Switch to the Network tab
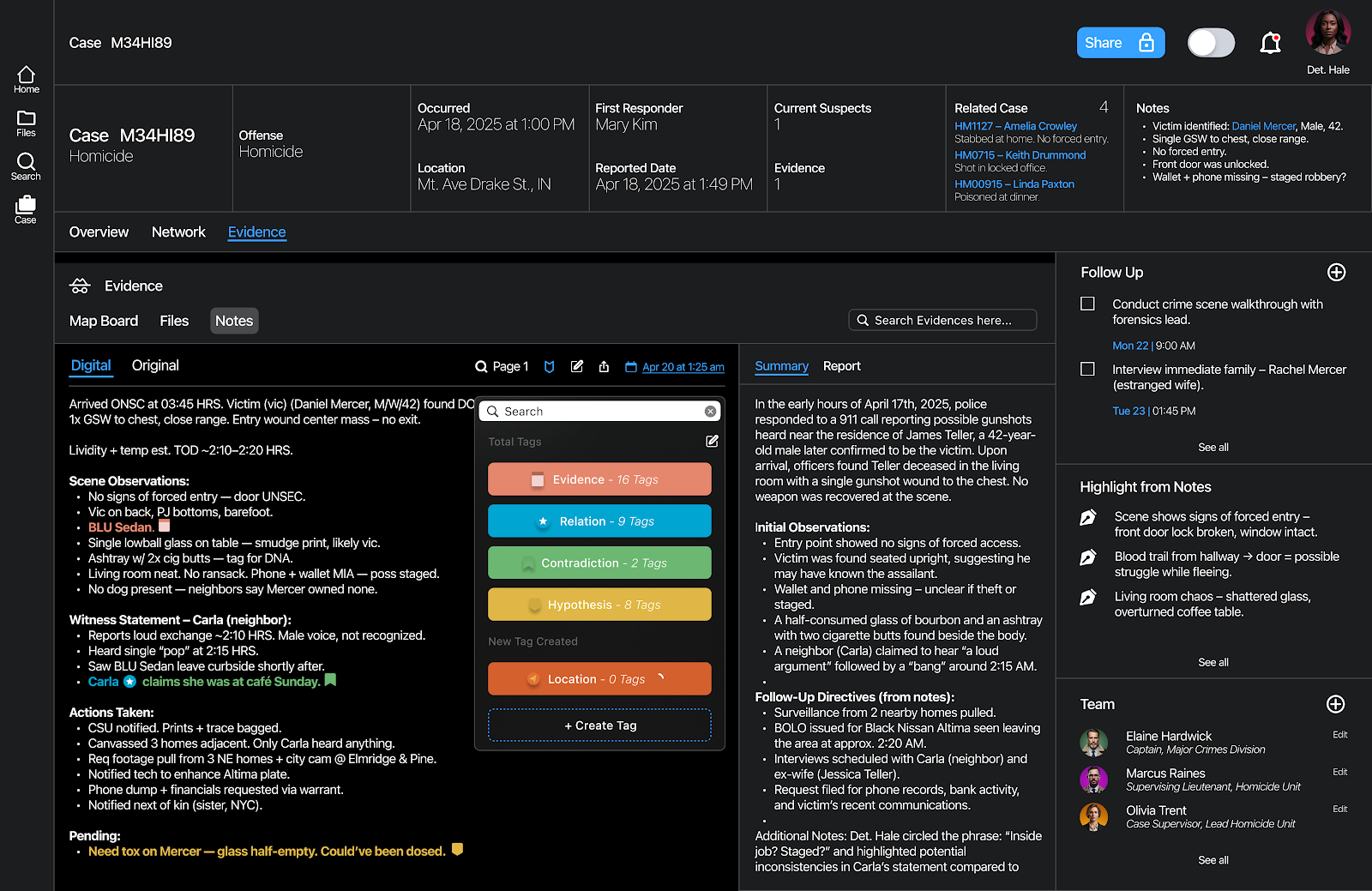Screen dimensions: 1372x891 click(x=178, y=232)
